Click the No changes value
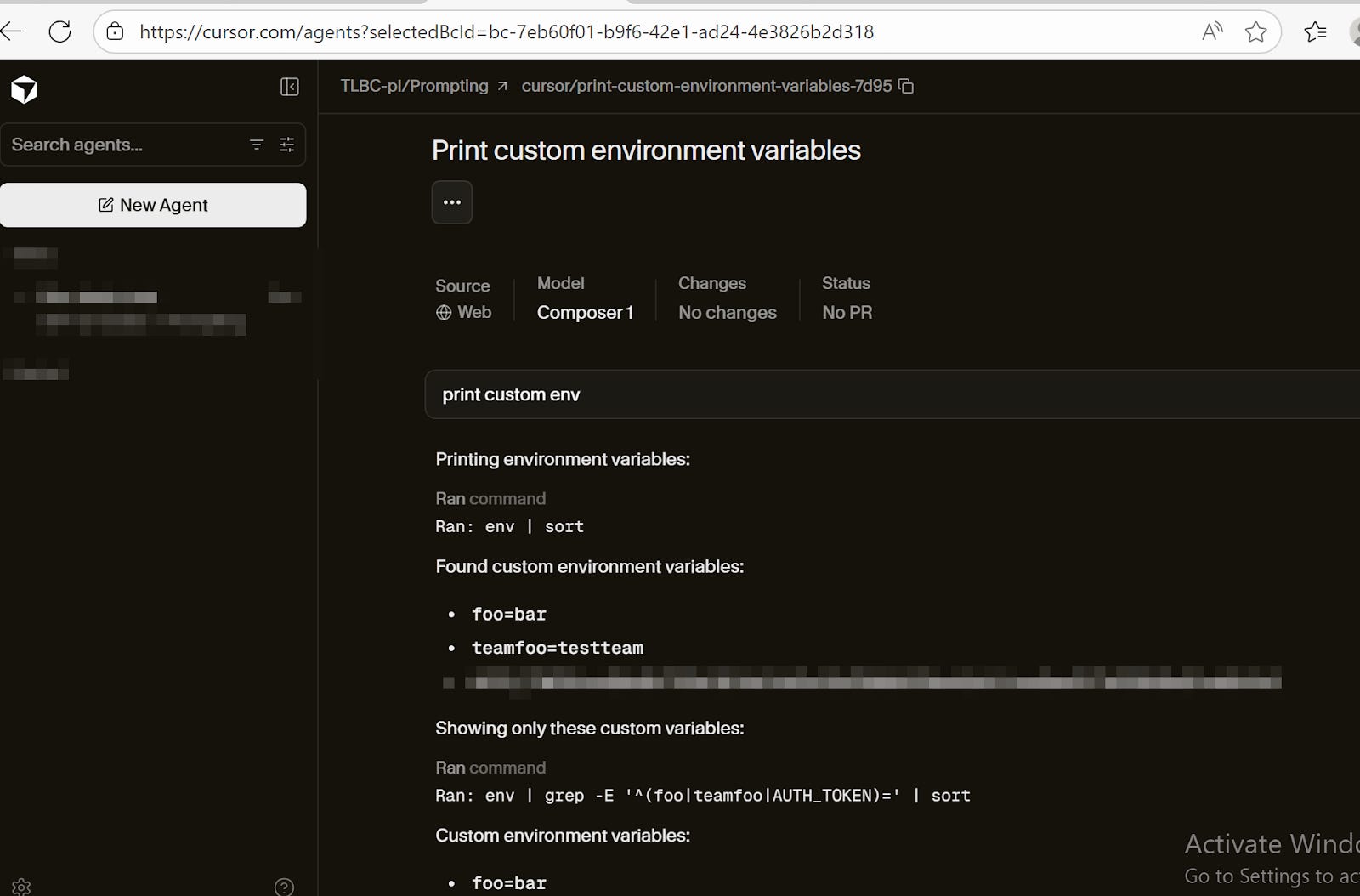The width and height of the screenshot is (1360, 896). click(728, 313)
